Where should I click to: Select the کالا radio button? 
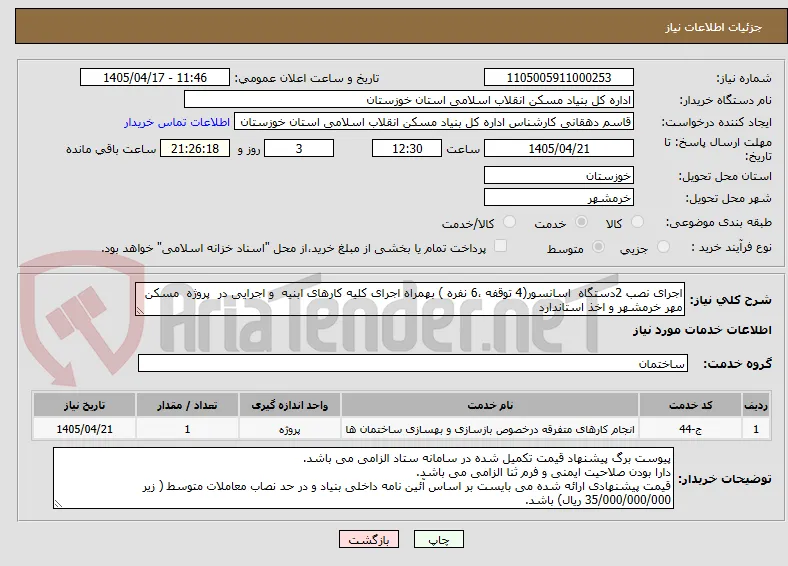(x=637, y=222)
